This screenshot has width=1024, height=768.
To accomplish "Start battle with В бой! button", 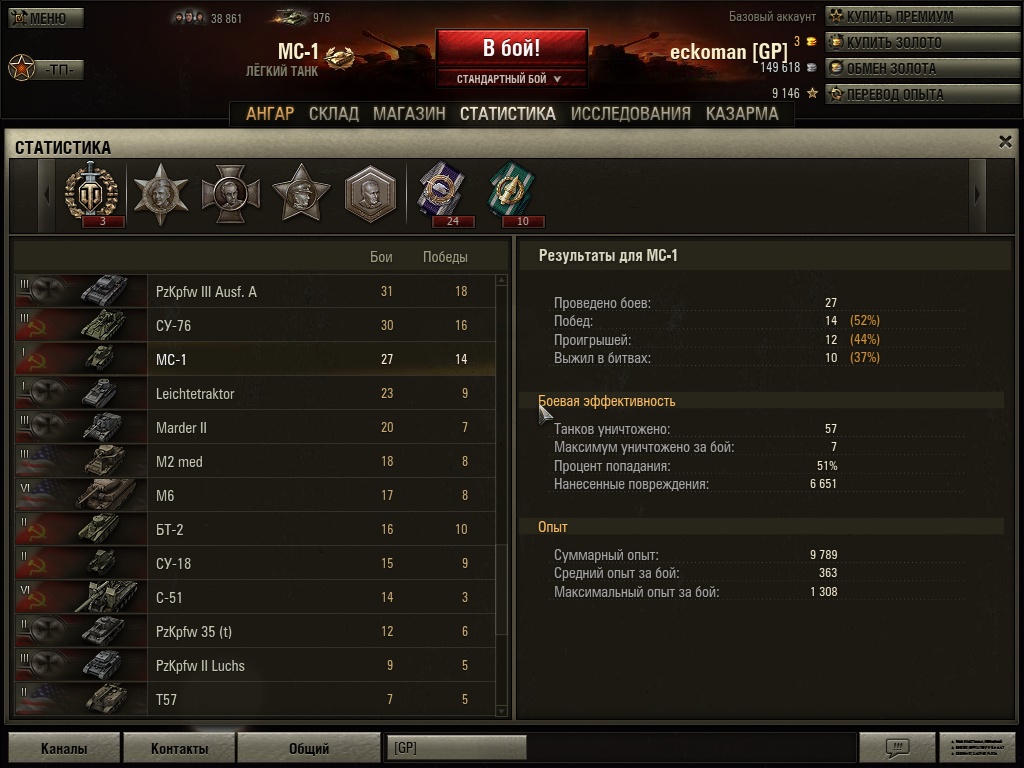I will tap(511, 48).
